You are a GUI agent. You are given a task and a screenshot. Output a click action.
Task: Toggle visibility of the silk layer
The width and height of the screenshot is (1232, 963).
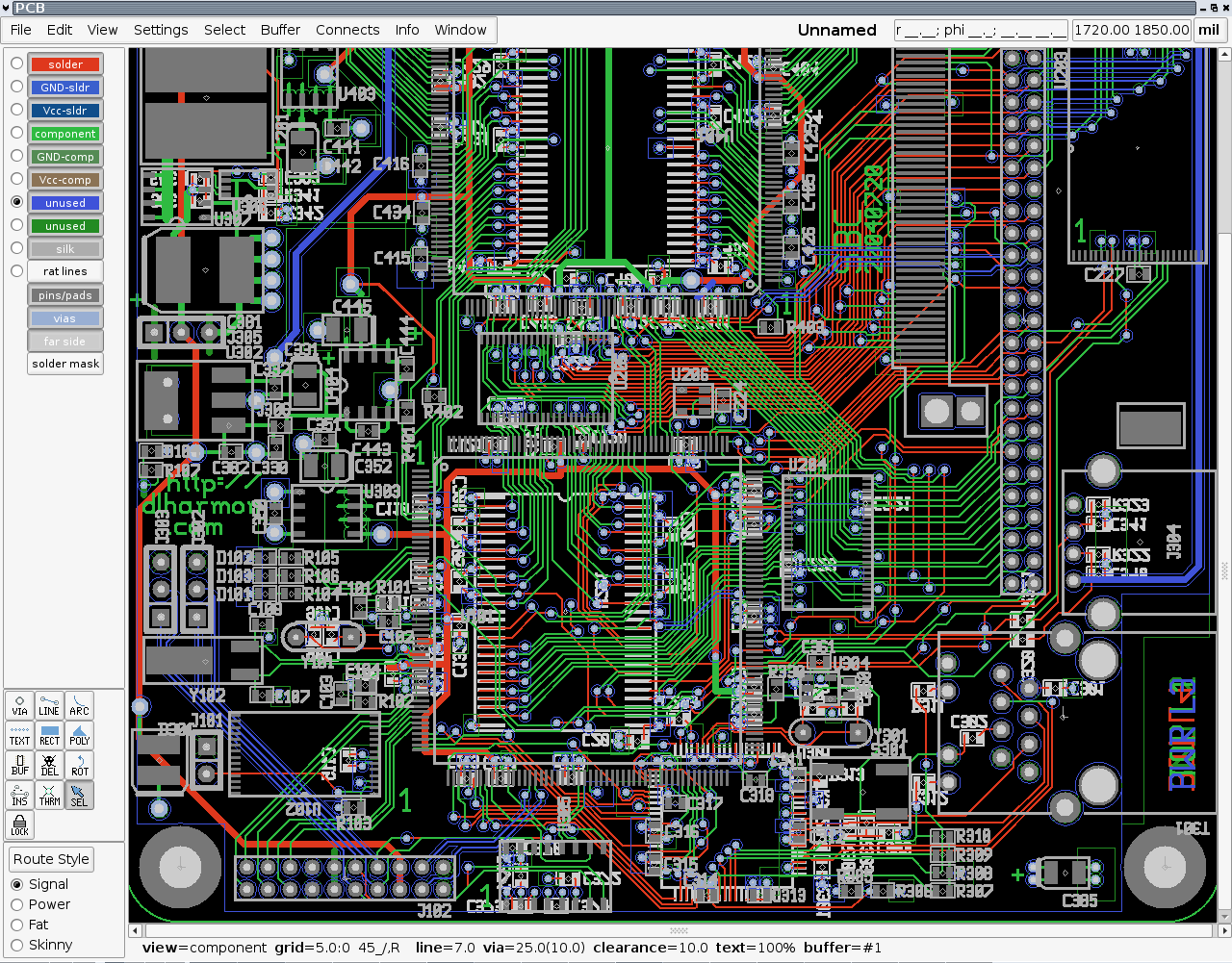pyautogui.click(x=64, y=249)
